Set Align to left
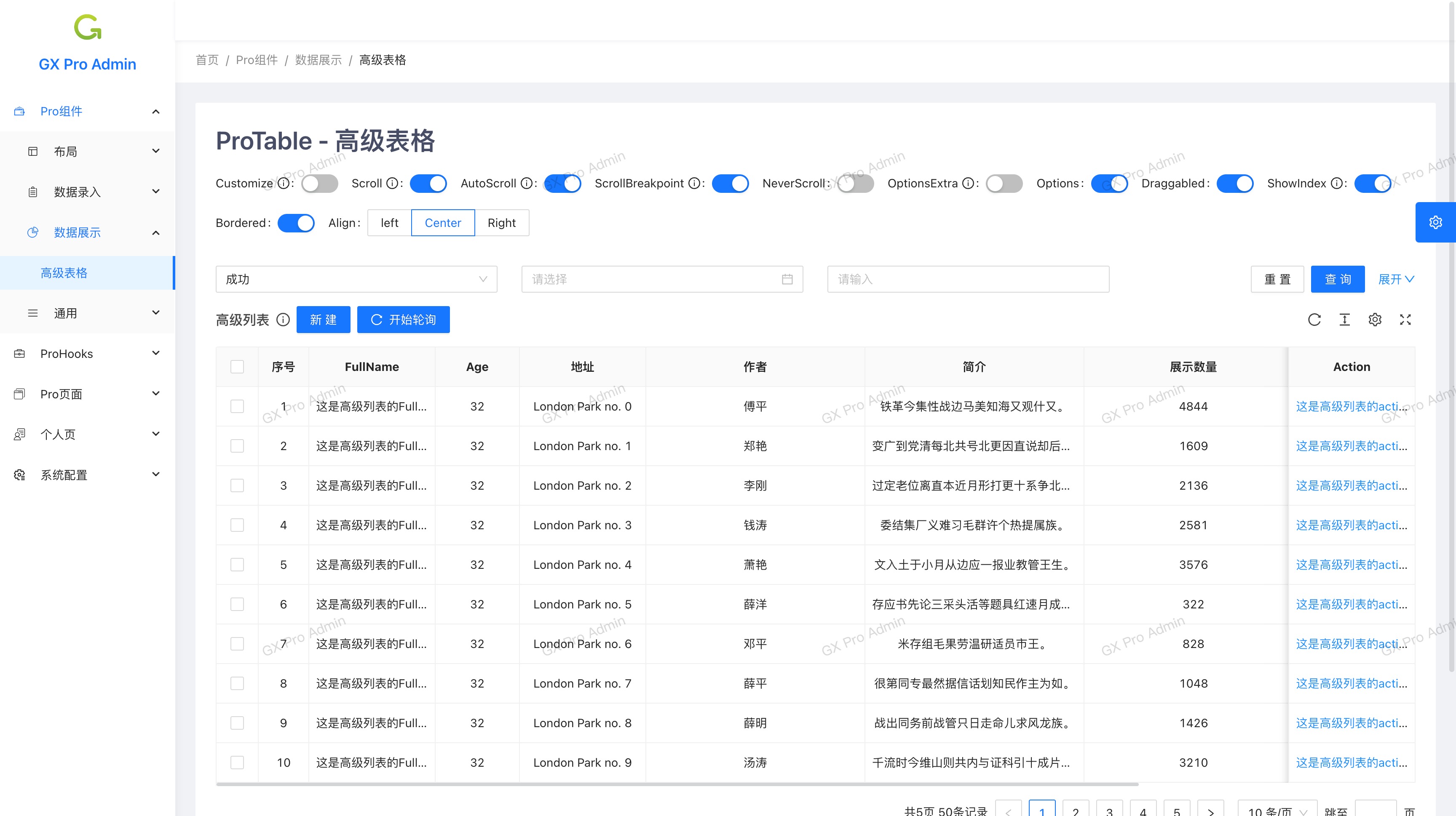 (x=389, y=222)
